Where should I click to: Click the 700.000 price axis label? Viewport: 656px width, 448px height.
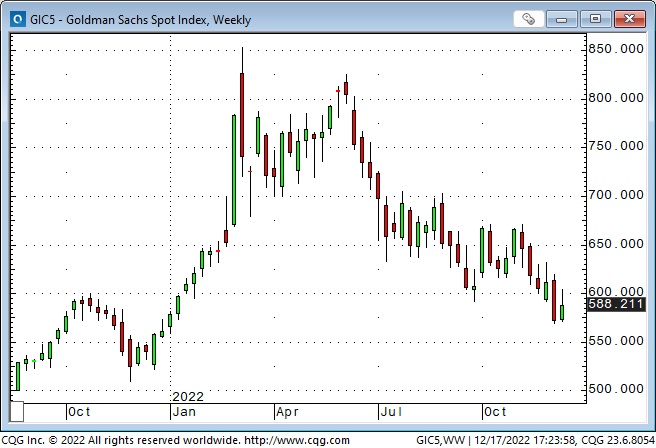point(616,195)
